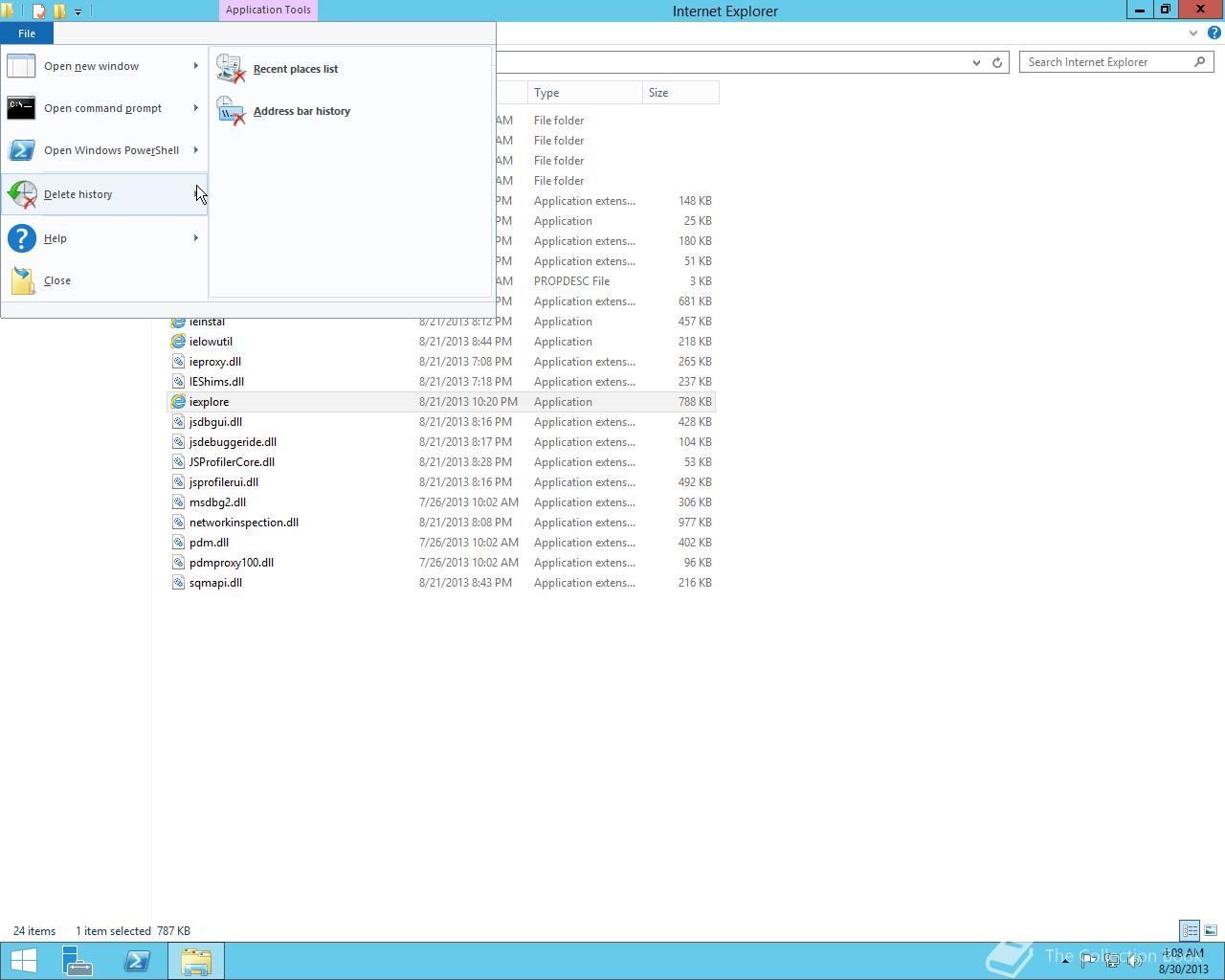Expand Open command prompt submenu arrow
Screen dimensions: 1225x980
pos(196,108)
